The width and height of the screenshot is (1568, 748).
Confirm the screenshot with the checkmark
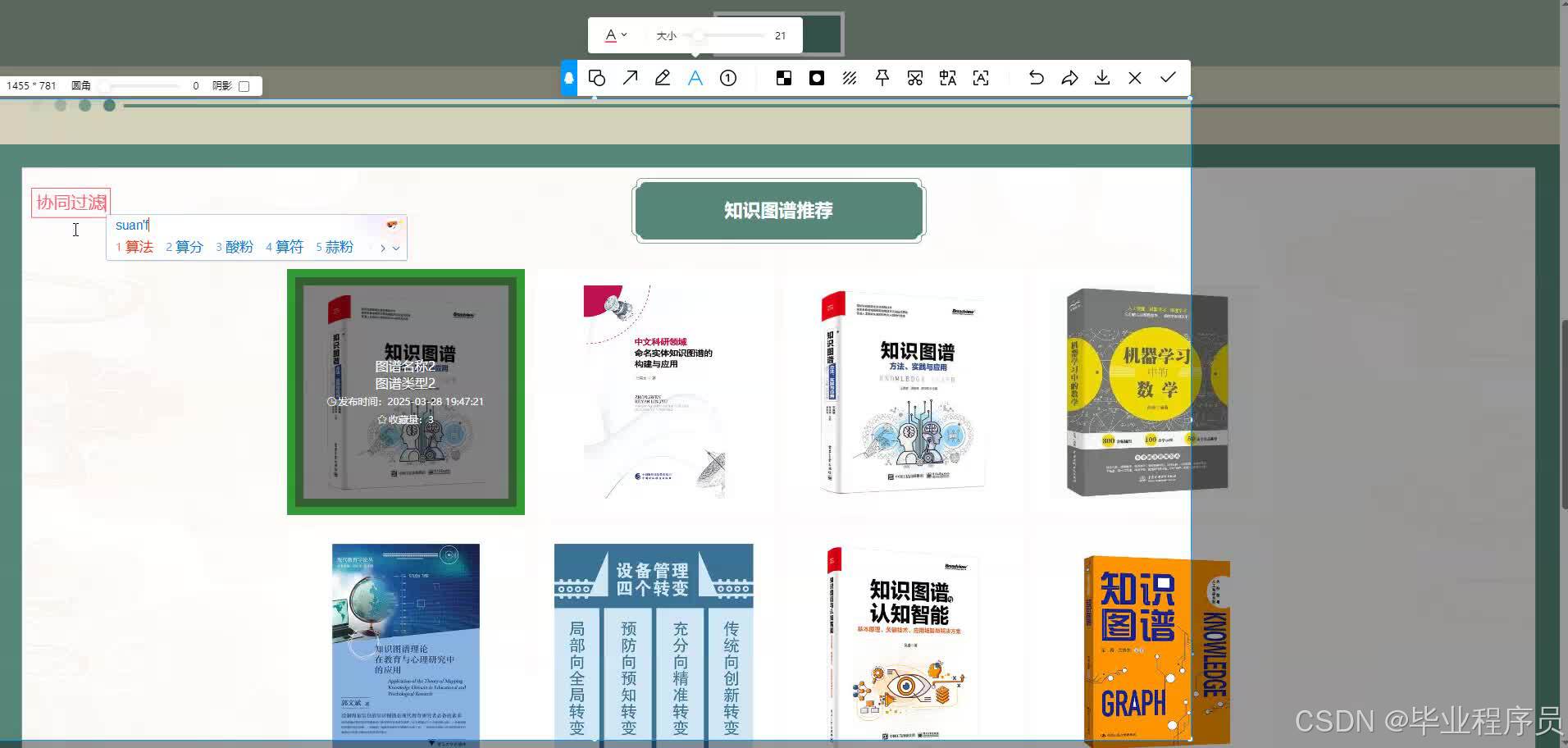pyautogui.click(x=1168, y=78)
